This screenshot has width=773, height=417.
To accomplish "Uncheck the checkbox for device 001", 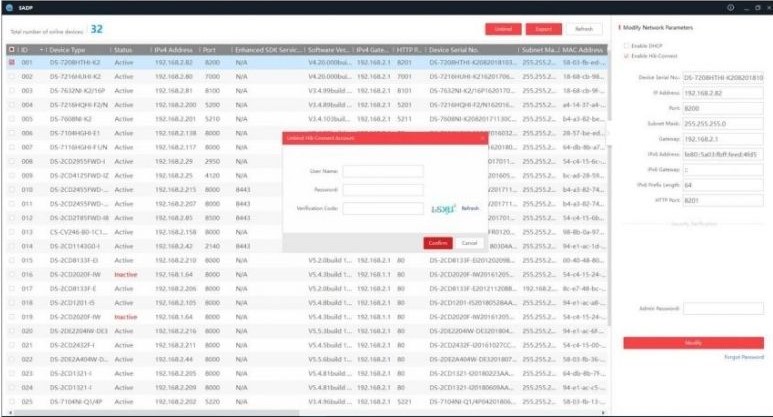I will pyautogui.click(x=11, y=63).
